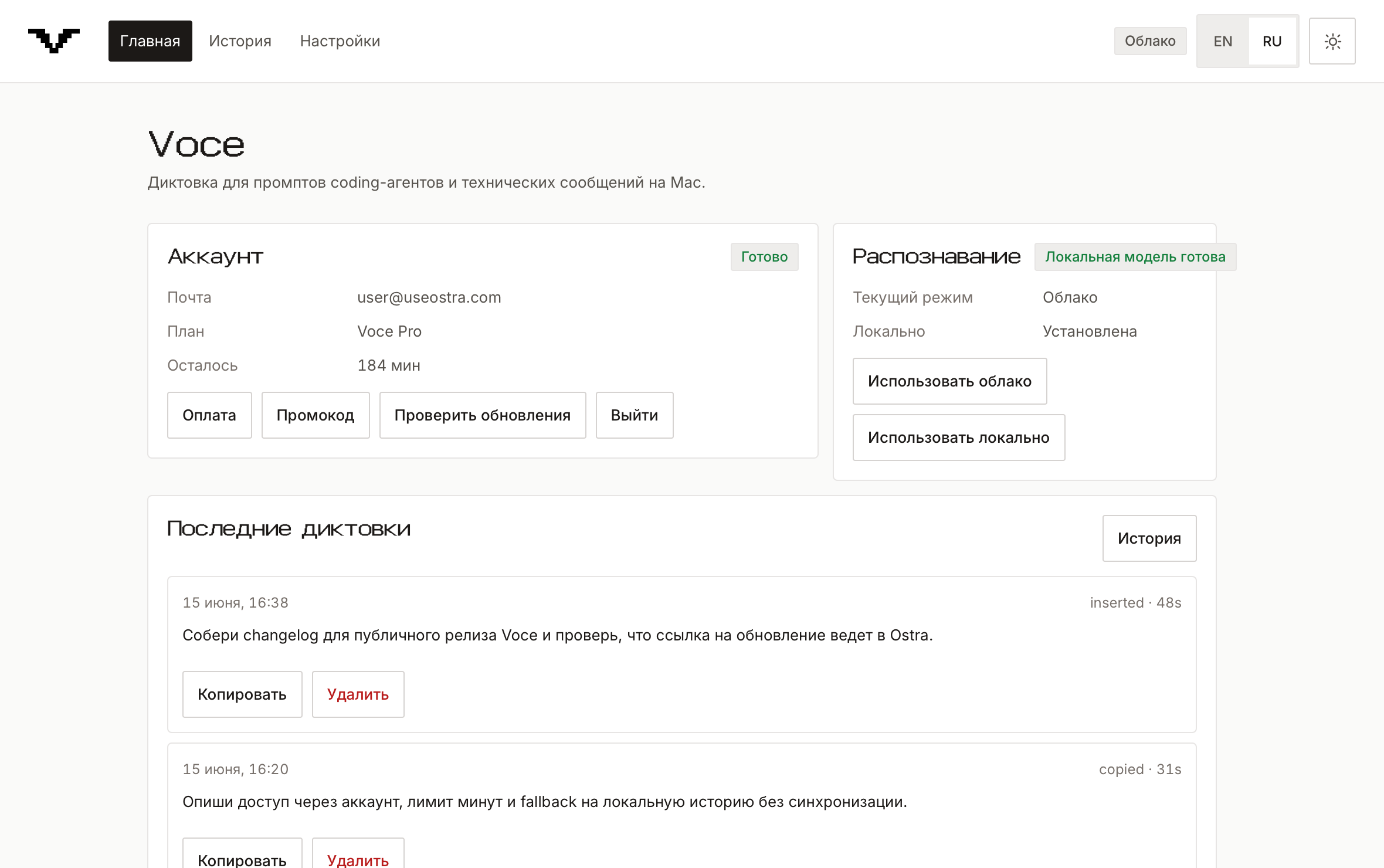
Task: Choose Использовать облако recognition mode
Action: coord(950,381)
